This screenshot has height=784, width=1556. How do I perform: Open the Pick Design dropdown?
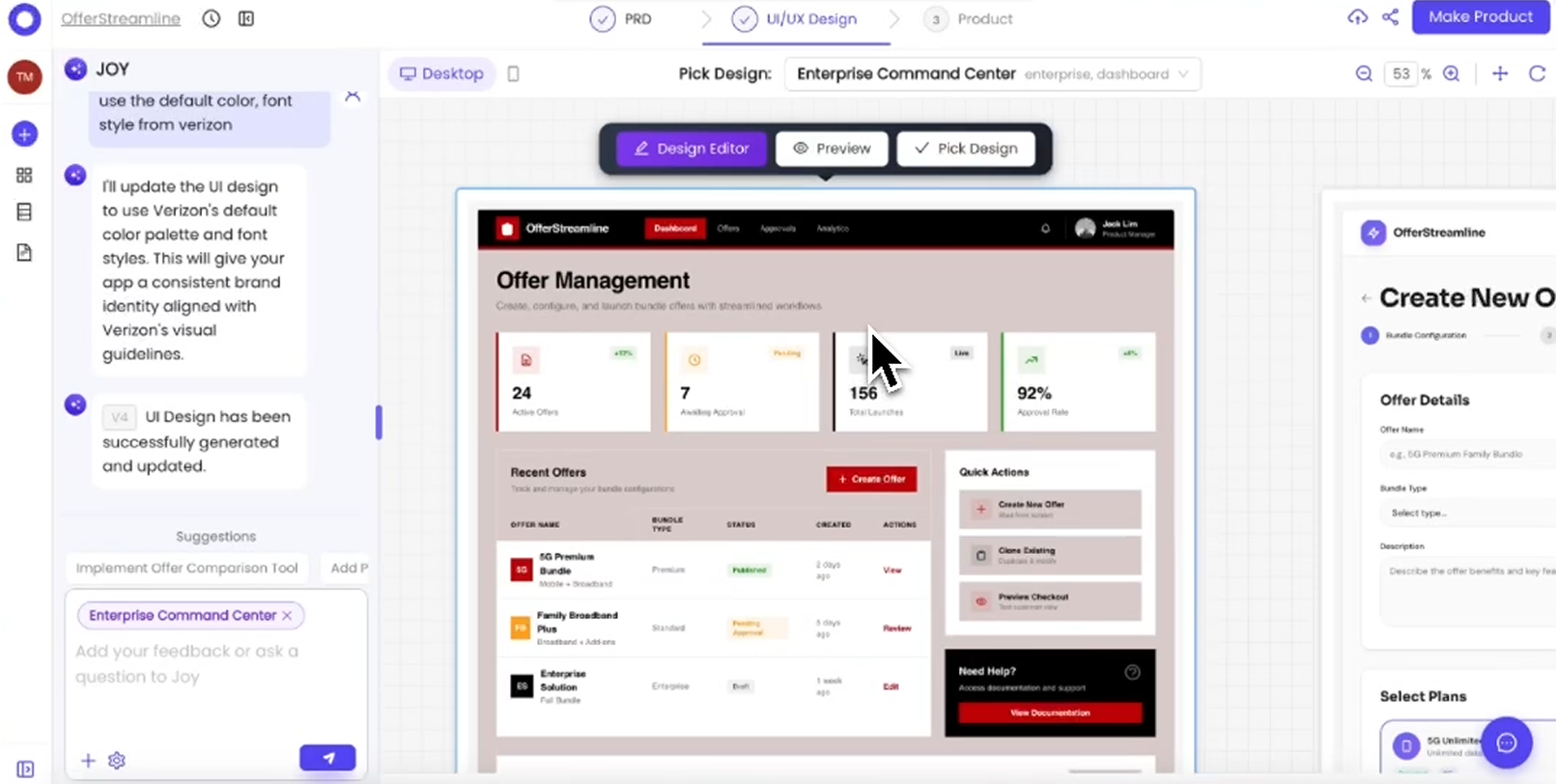click(x=992, y=74)
